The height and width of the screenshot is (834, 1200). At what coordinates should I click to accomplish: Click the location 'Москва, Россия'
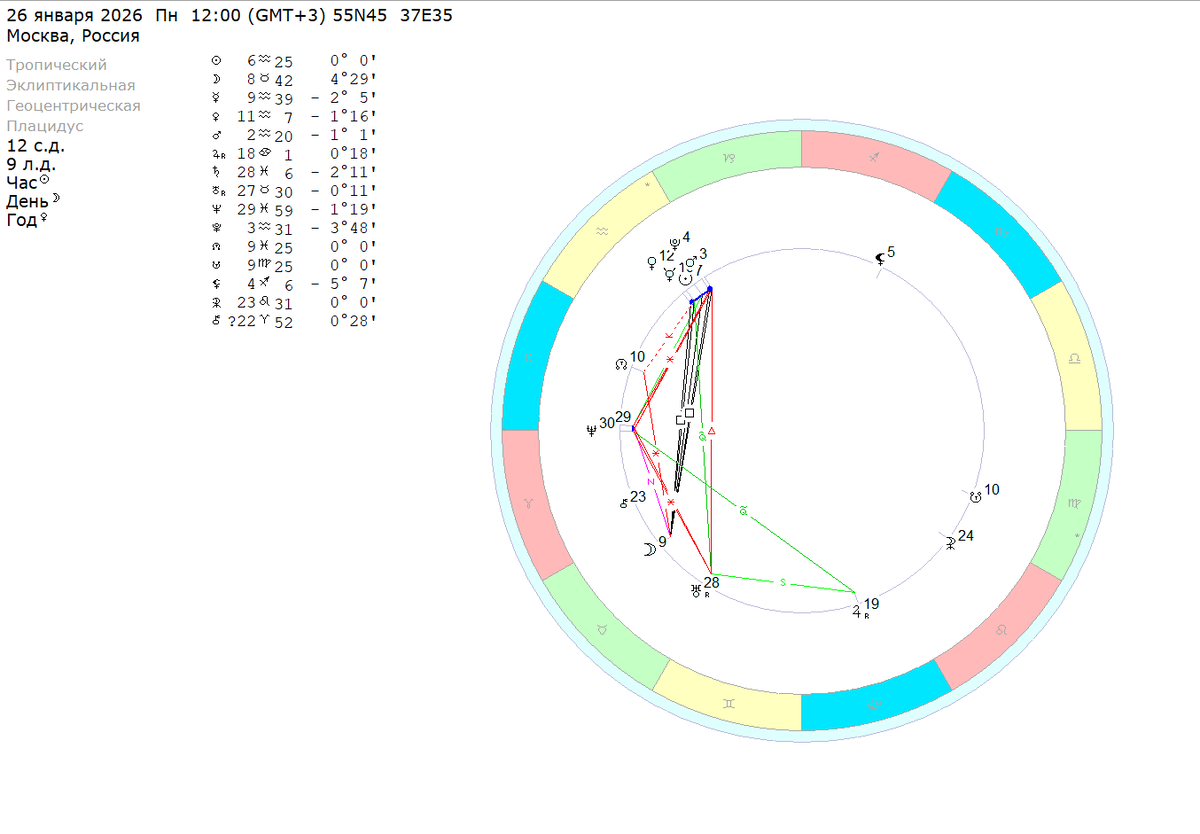[x=73, y=36]
